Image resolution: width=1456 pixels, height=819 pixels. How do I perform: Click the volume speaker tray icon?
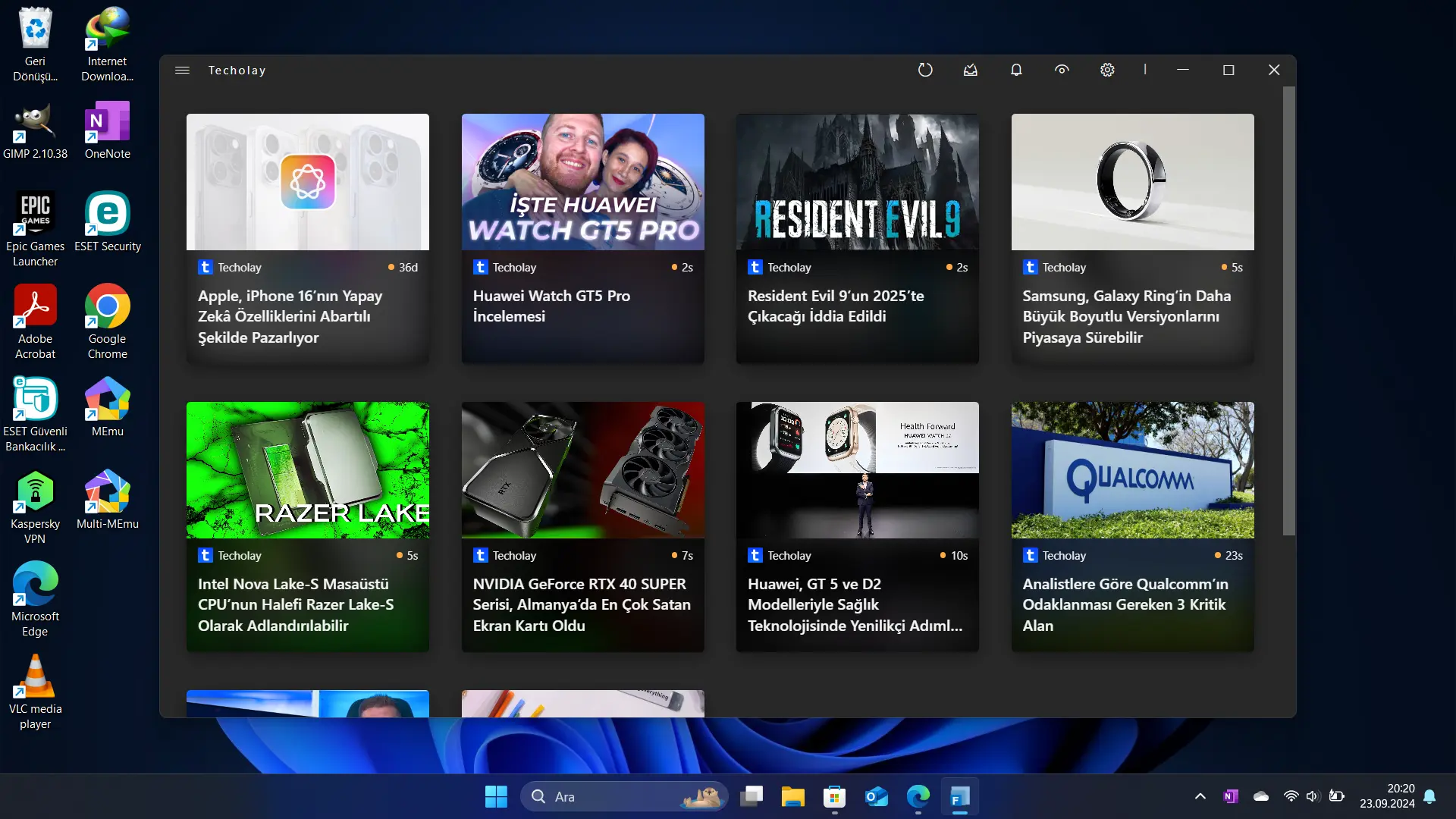pyautogui.click(x=1313, y=797)
